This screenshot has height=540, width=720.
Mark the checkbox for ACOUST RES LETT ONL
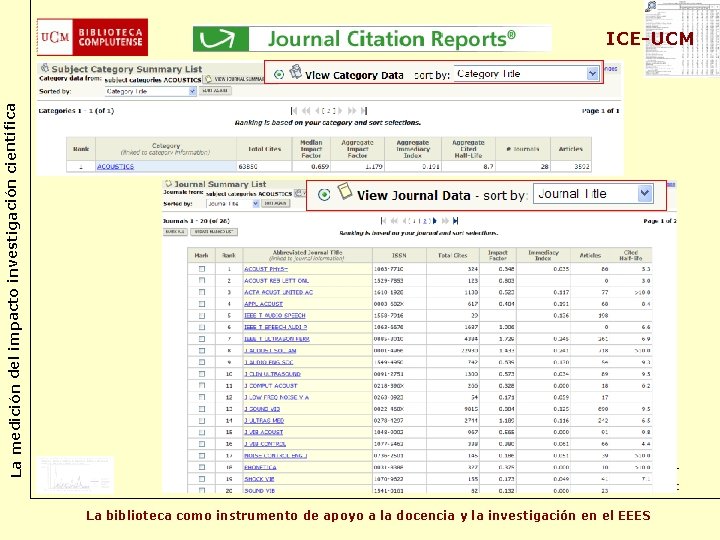click(x=202, y=280)
